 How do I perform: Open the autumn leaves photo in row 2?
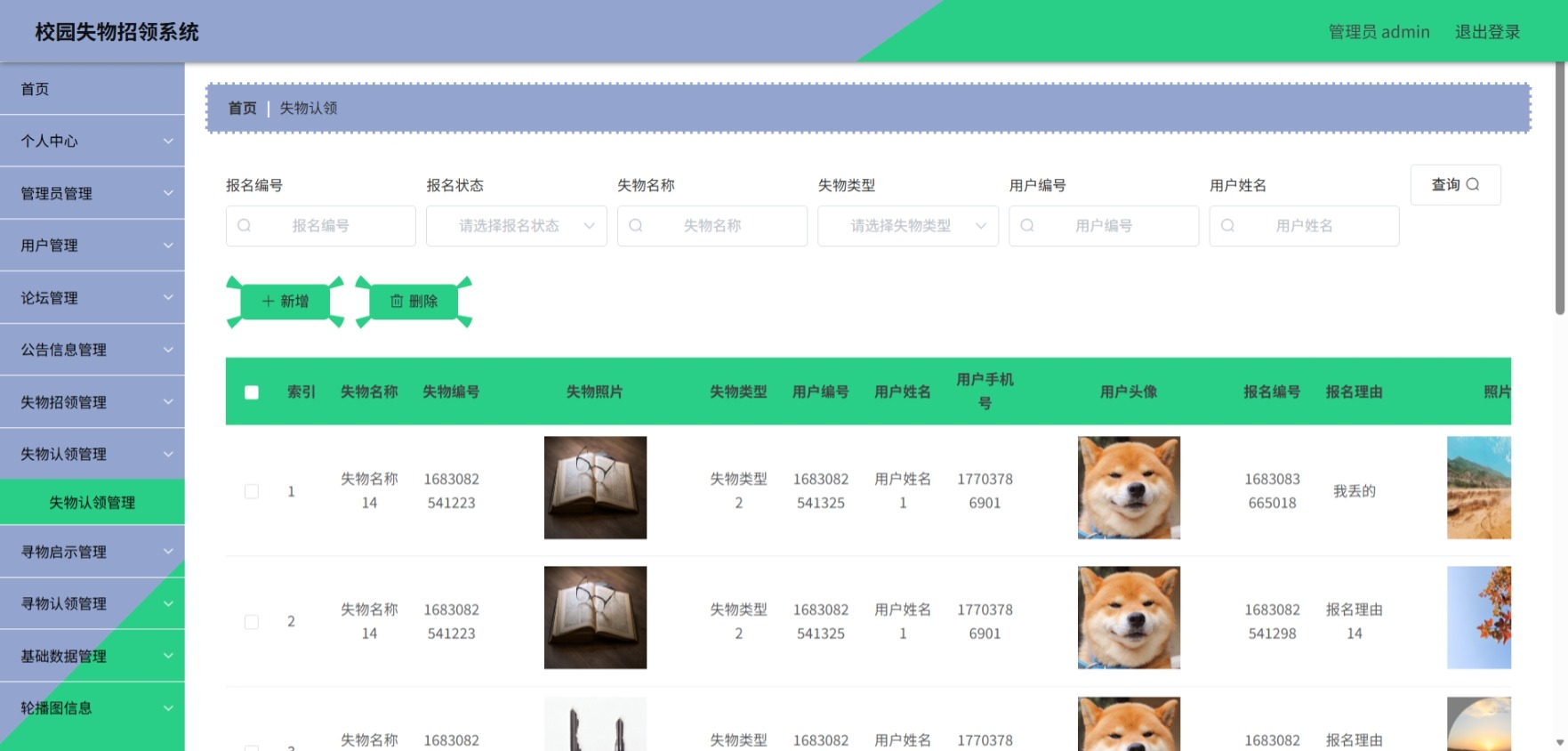click(x=1479, y=618)
